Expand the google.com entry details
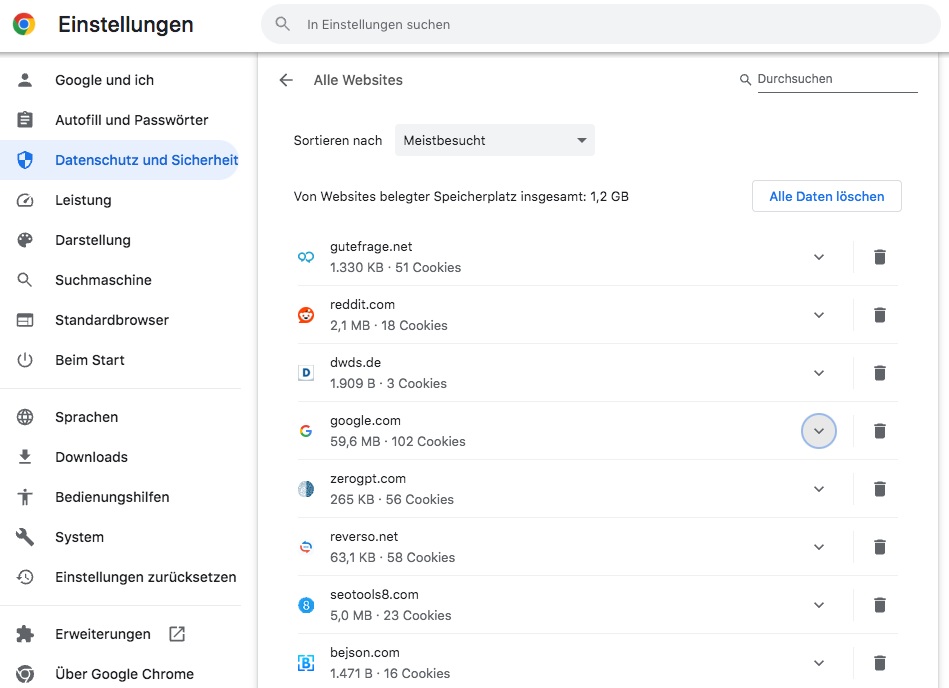The height and width of the screenshot is (688, 949). [819, 431]
